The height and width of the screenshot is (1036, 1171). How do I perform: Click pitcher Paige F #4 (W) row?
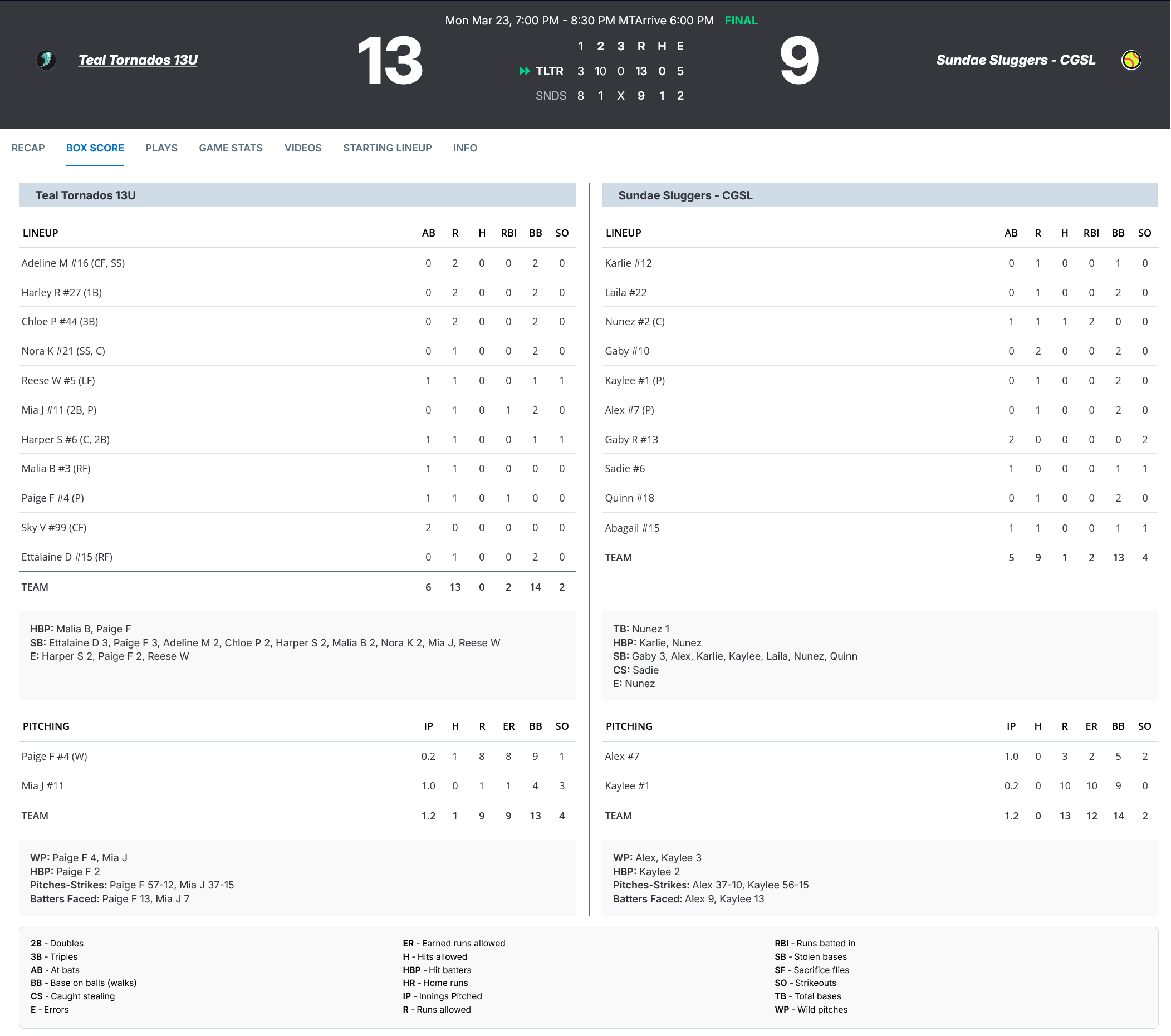coord(55,756)
